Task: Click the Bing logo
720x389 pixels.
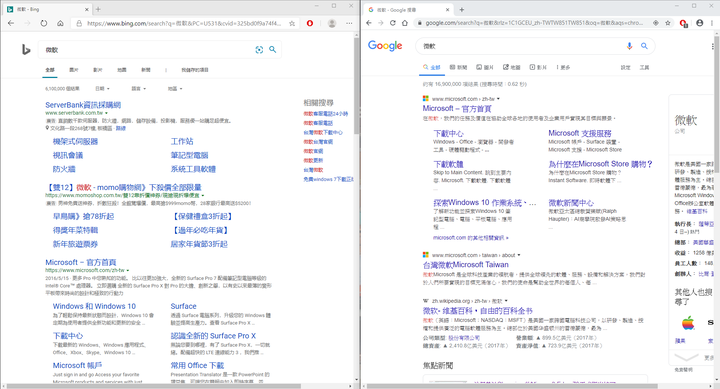Action: [26, 50]
